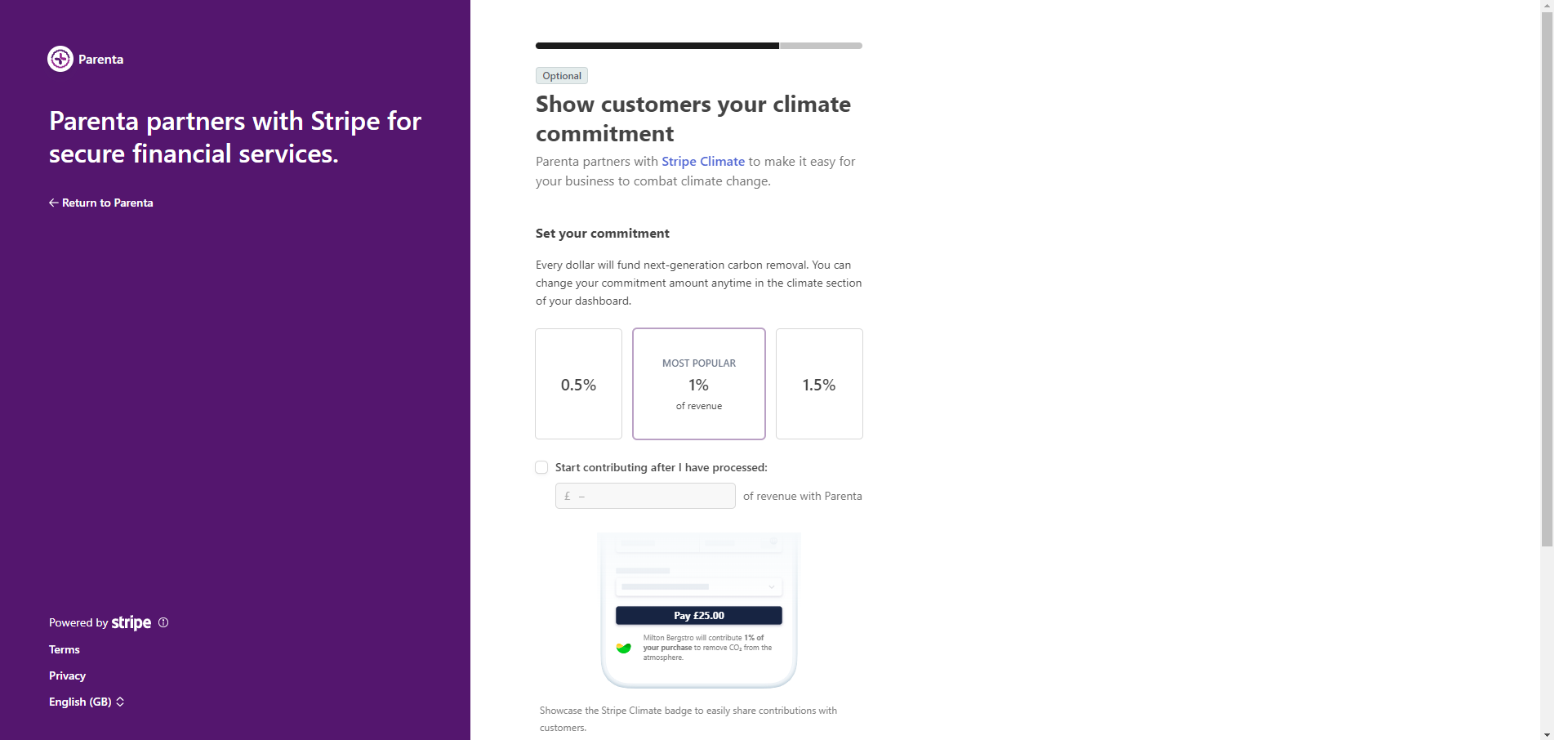This screenshot has width=1568, height=740.
Task: Open the English (GB) language selector
Action: pyautogui.click(x=87, y=702)
